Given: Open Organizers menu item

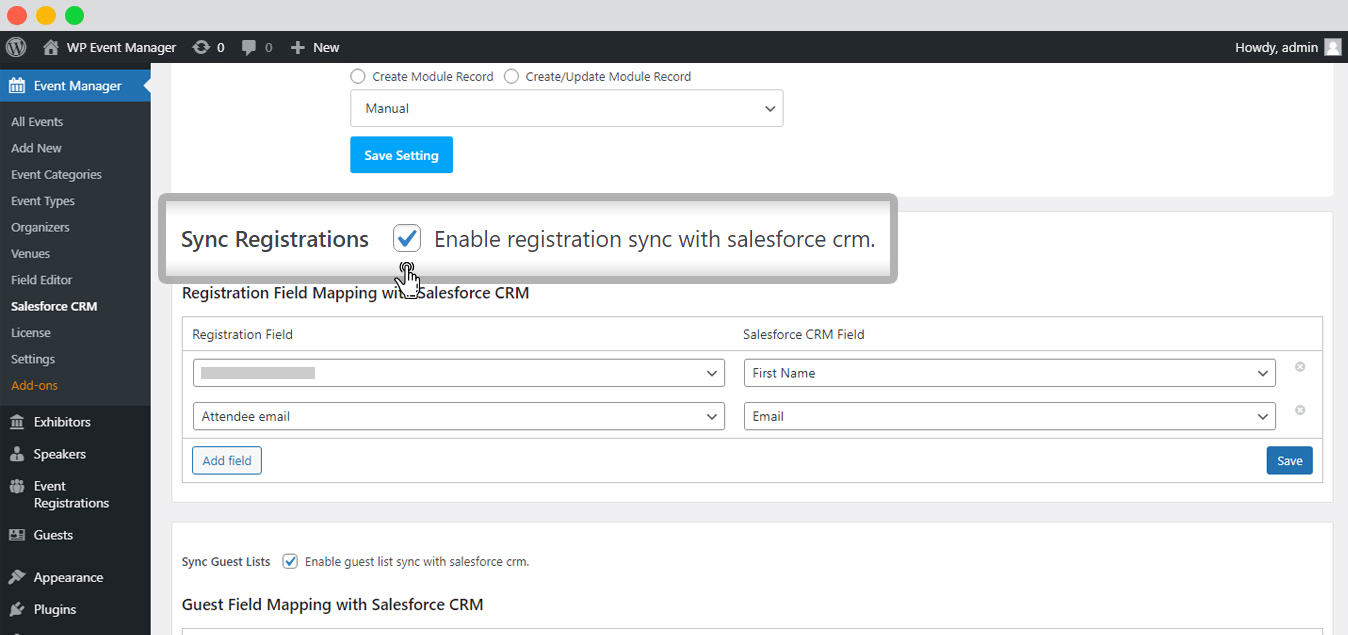Looking at the screenshot, I should (40, 227).
